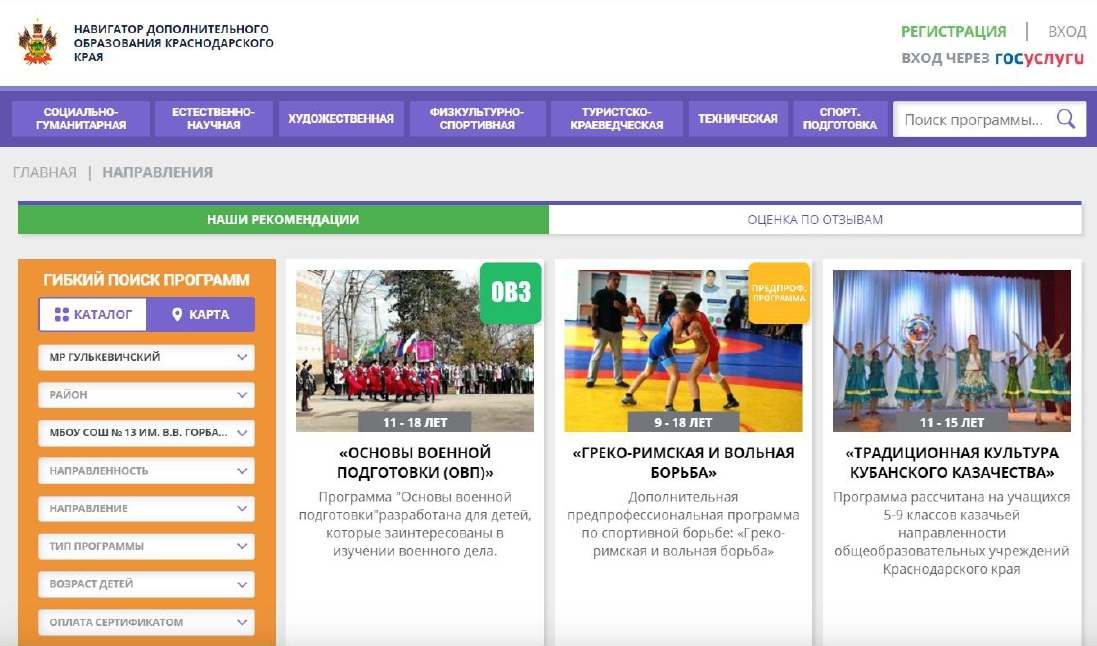Open the ТИП ПРОГРАММЫ dropdown

[x=146, y=546]
